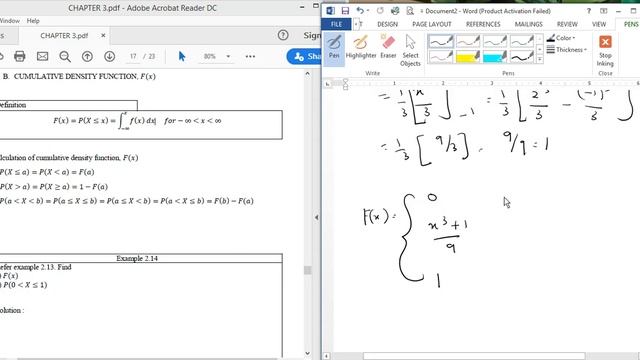Click the print preview icon in Word toolbar

coord(410,11)
